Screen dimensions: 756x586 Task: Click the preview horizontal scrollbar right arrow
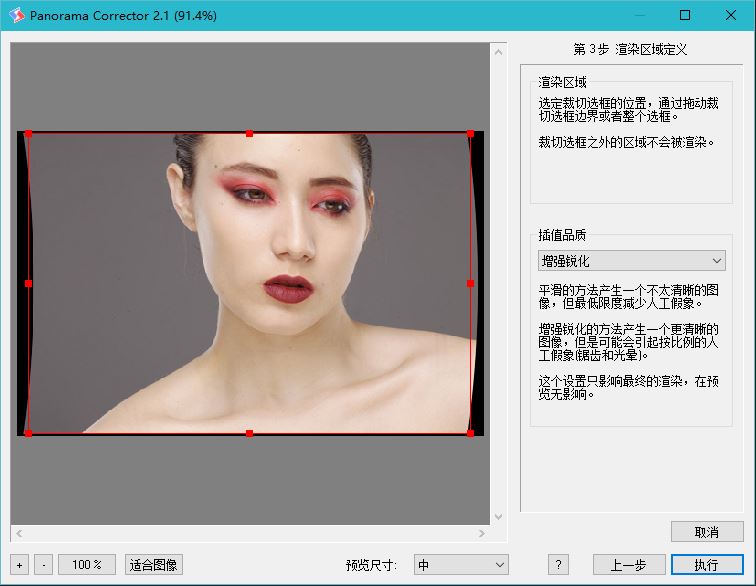pos(482,533)
